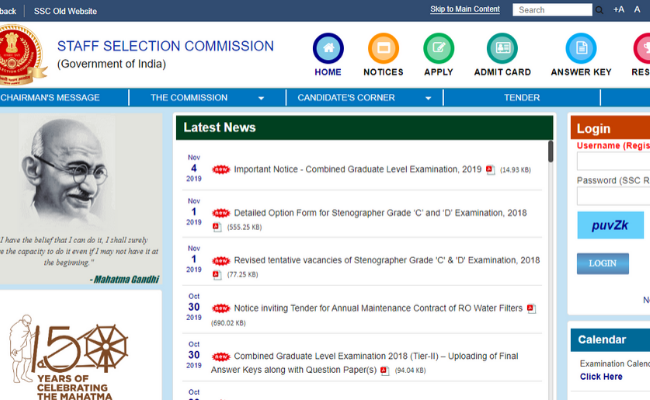Open PDF icon for RO Water Filters tender
The width and height of the screenshot is (650, 400).
click(x=531, y=309)
